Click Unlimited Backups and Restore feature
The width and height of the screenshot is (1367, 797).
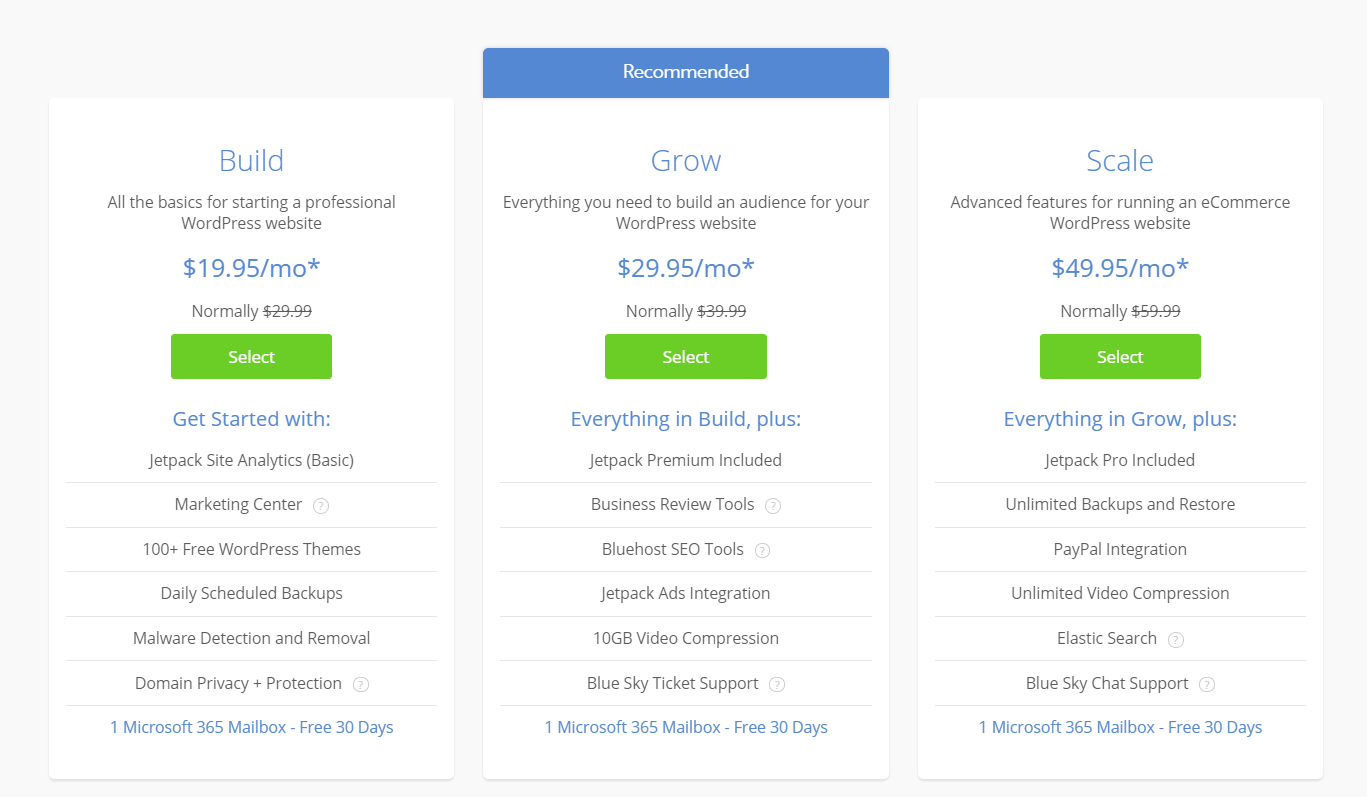pyautogui.click(x=1120, y=504)
